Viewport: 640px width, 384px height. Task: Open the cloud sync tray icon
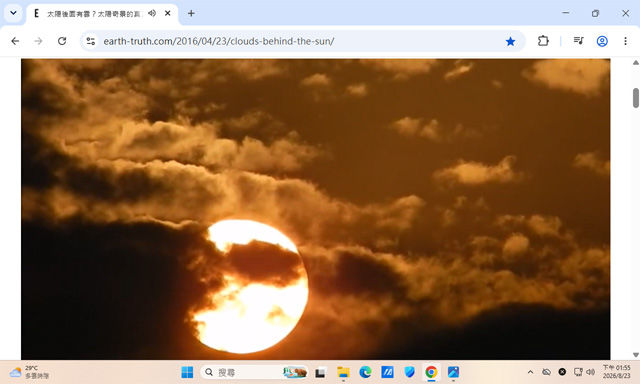[x=546, y=372]
